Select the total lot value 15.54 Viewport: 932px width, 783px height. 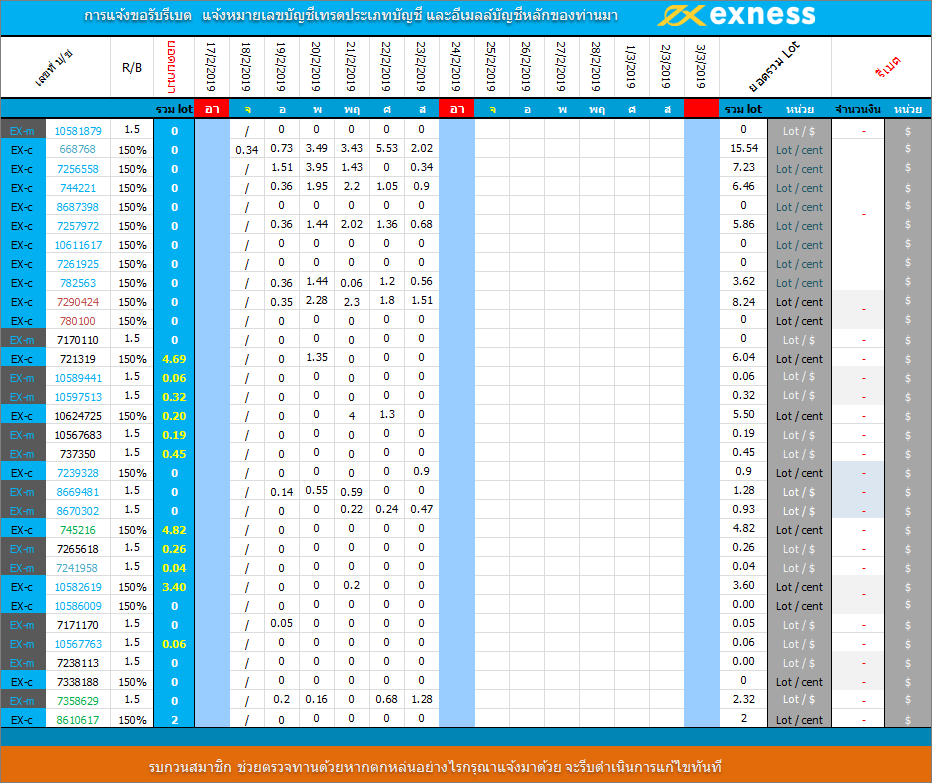tap(744, 148)
